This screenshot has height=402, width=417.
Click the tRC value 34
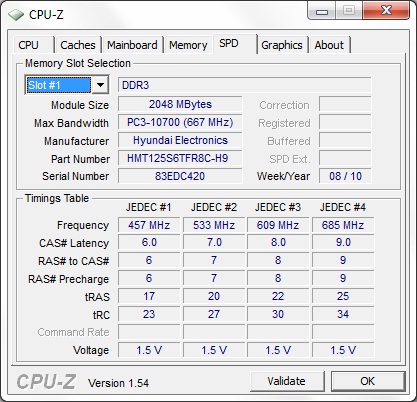click(x=343, y=314)
